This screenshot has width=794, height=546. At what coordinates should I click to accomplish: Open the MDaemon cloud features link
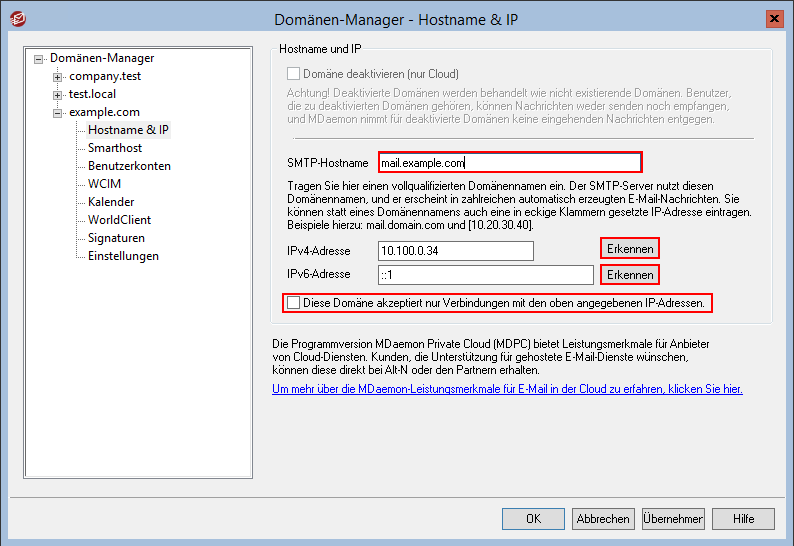pos(507,389)
